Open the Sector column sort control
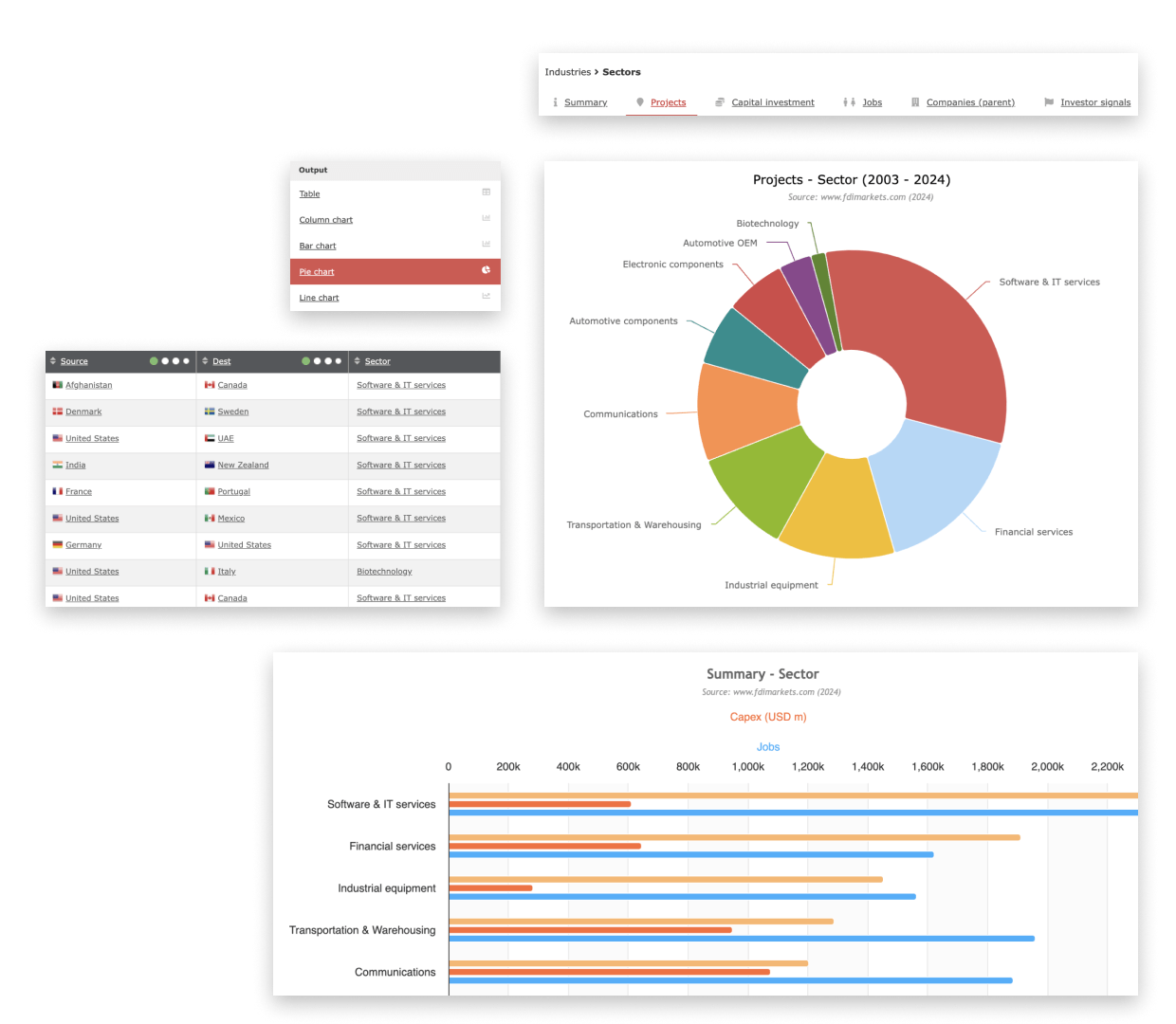This screenshot has width=1176, height=1024. coord(356,361)
